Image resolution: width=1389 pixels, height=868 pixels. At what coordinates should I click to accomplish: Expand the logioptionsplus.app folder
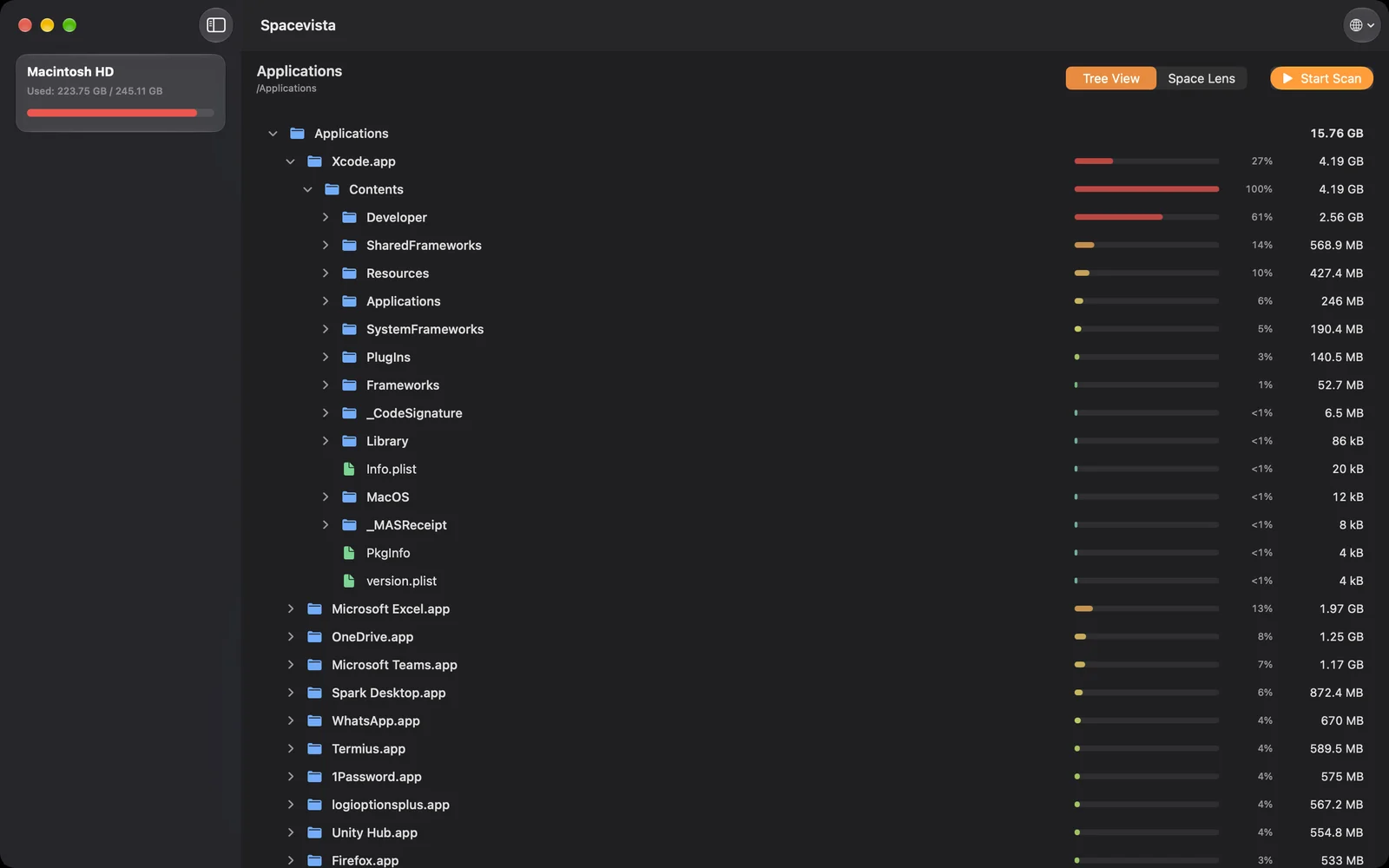(291, 805)
